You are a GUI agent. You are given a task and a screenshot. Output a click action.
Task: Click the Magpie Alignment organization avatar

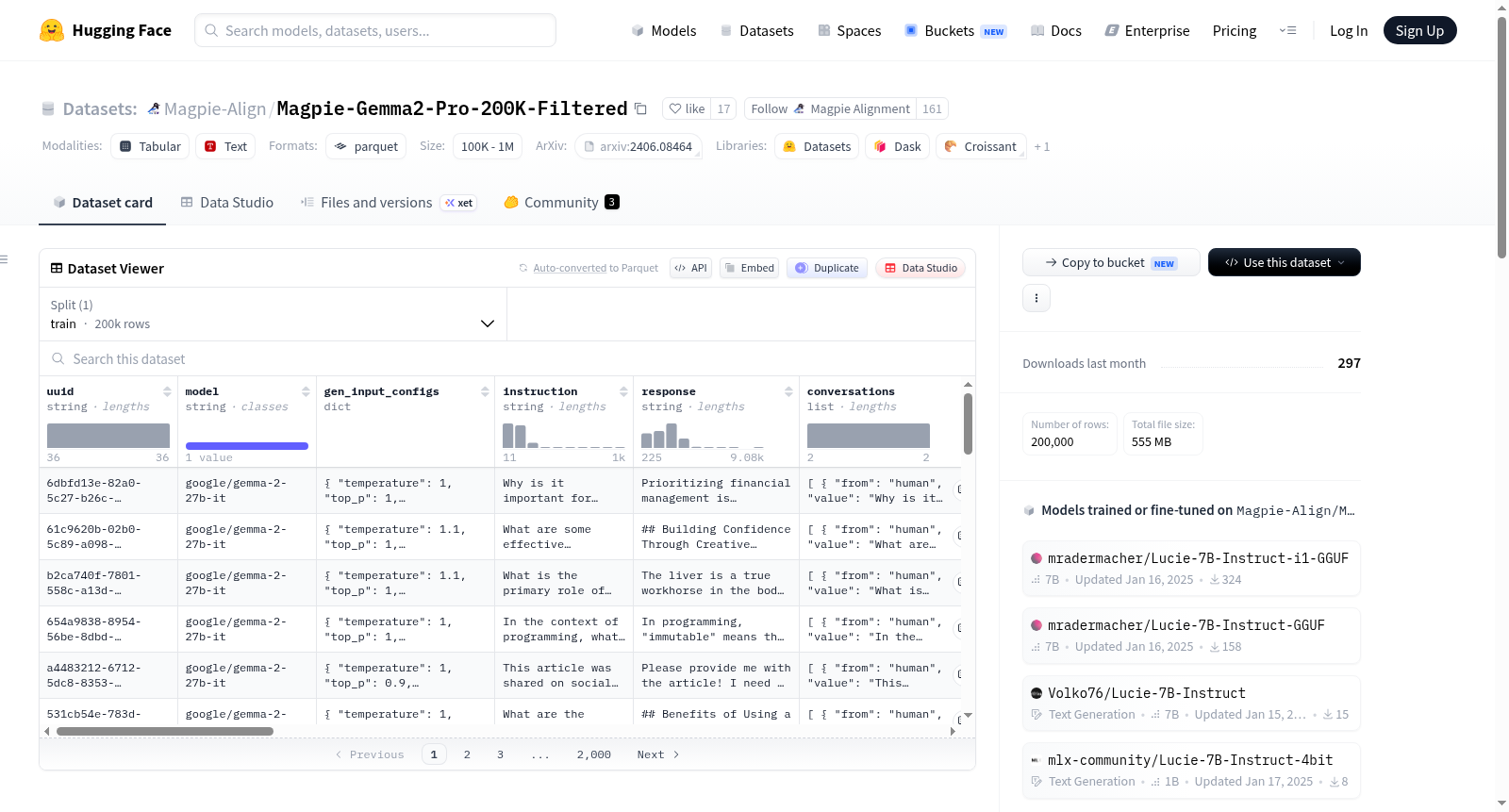pyautogui.click(x=800, y=108)
